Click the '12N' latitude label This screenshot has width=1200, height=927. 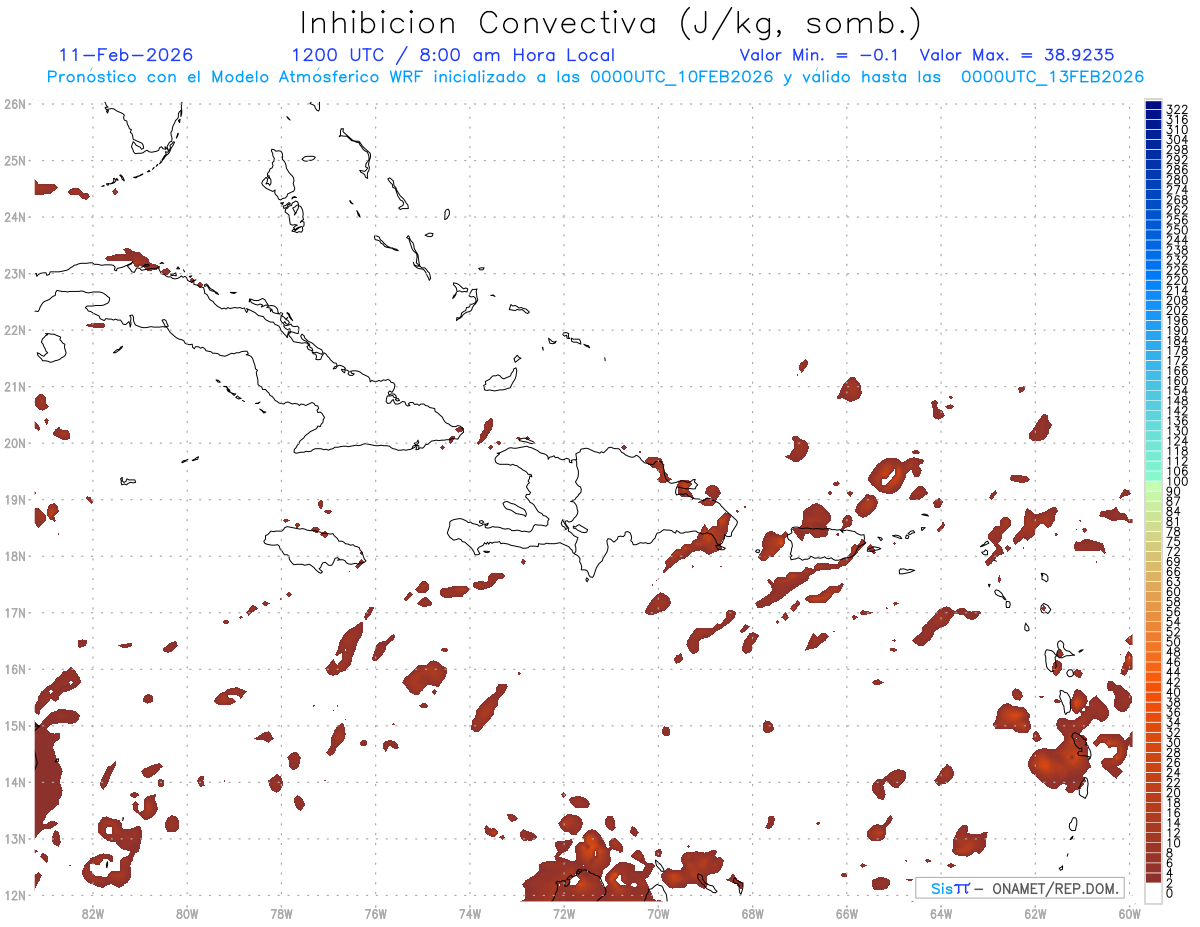click(14, 895)
